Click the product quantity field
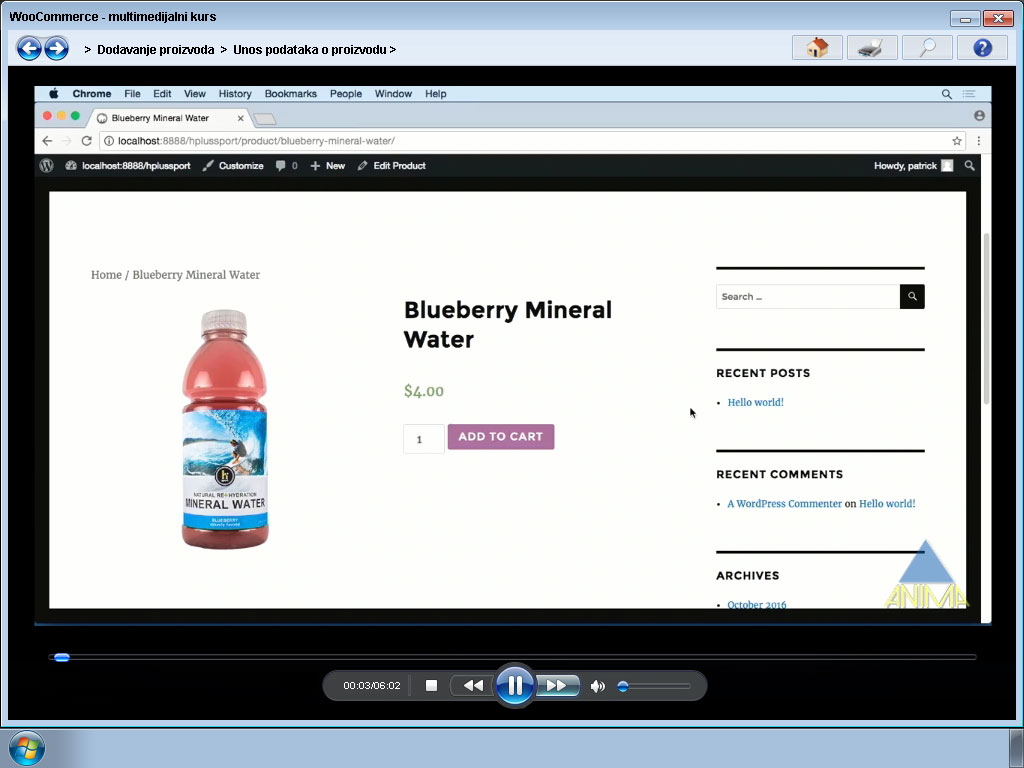Image resolution: width=1024 pixels, height=768 pixels. 423,439
